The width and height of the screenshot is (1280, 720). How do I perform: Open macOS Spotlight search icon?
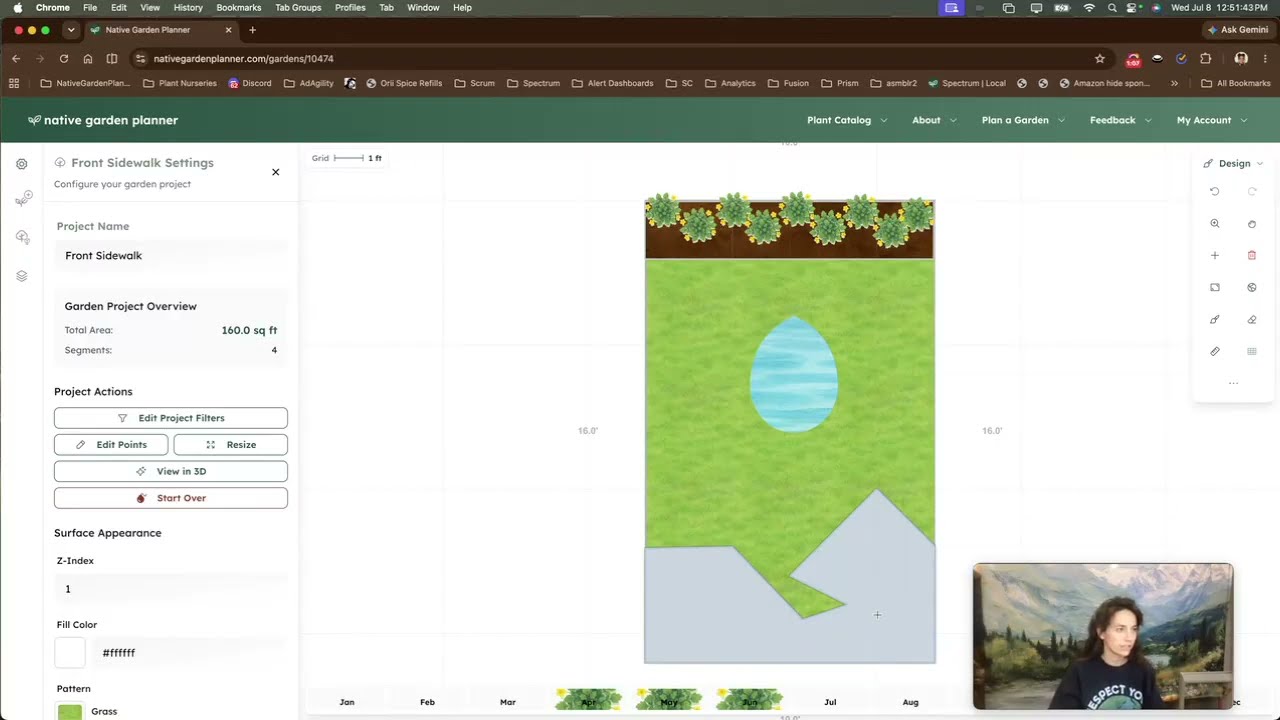(1112, 7)
